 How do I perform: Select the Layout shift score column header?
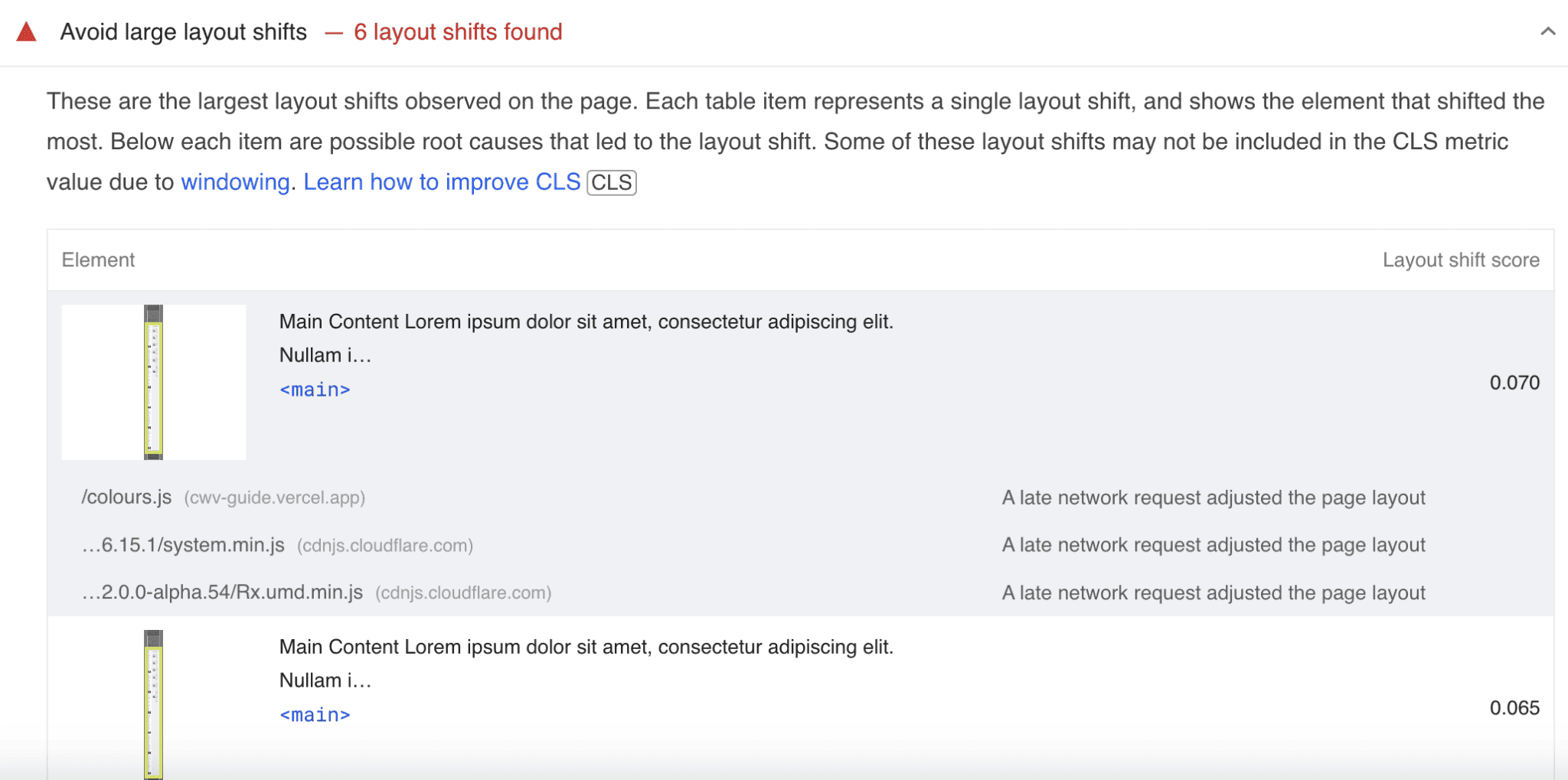click(x=1461, y=259)
